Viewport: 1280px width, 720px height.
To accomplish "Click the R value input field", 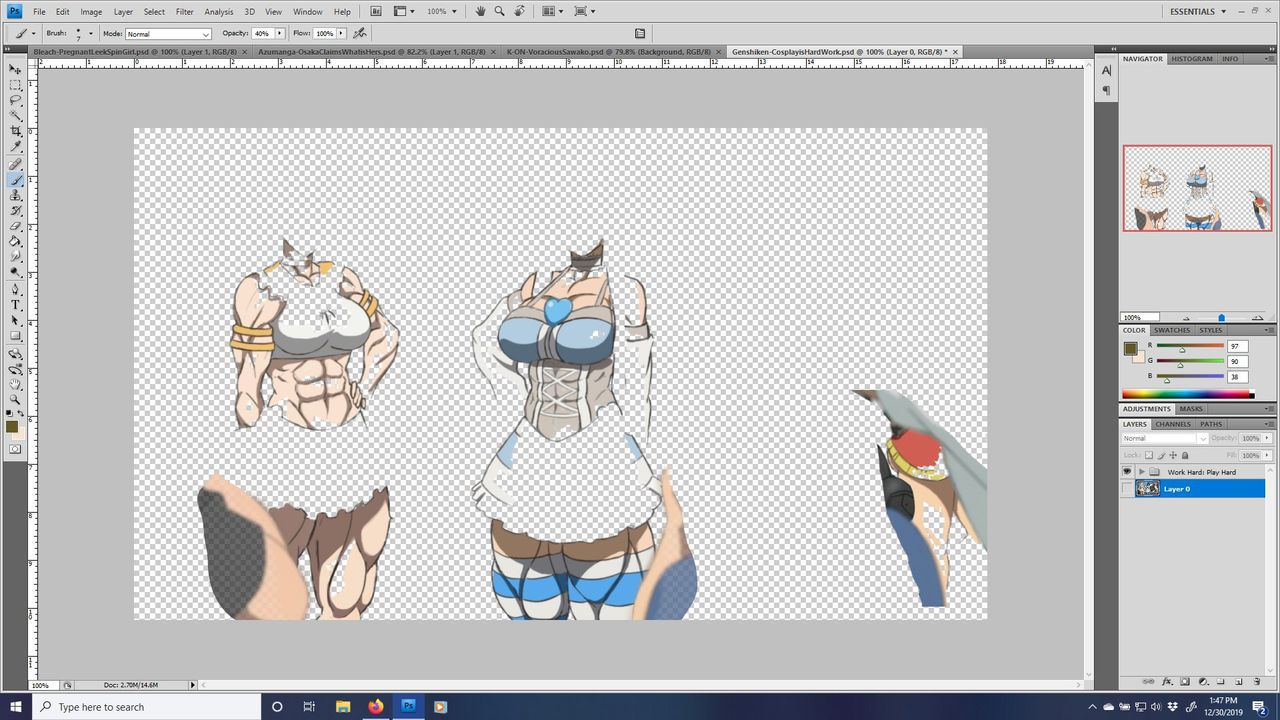I will [x=1237, y=346].
